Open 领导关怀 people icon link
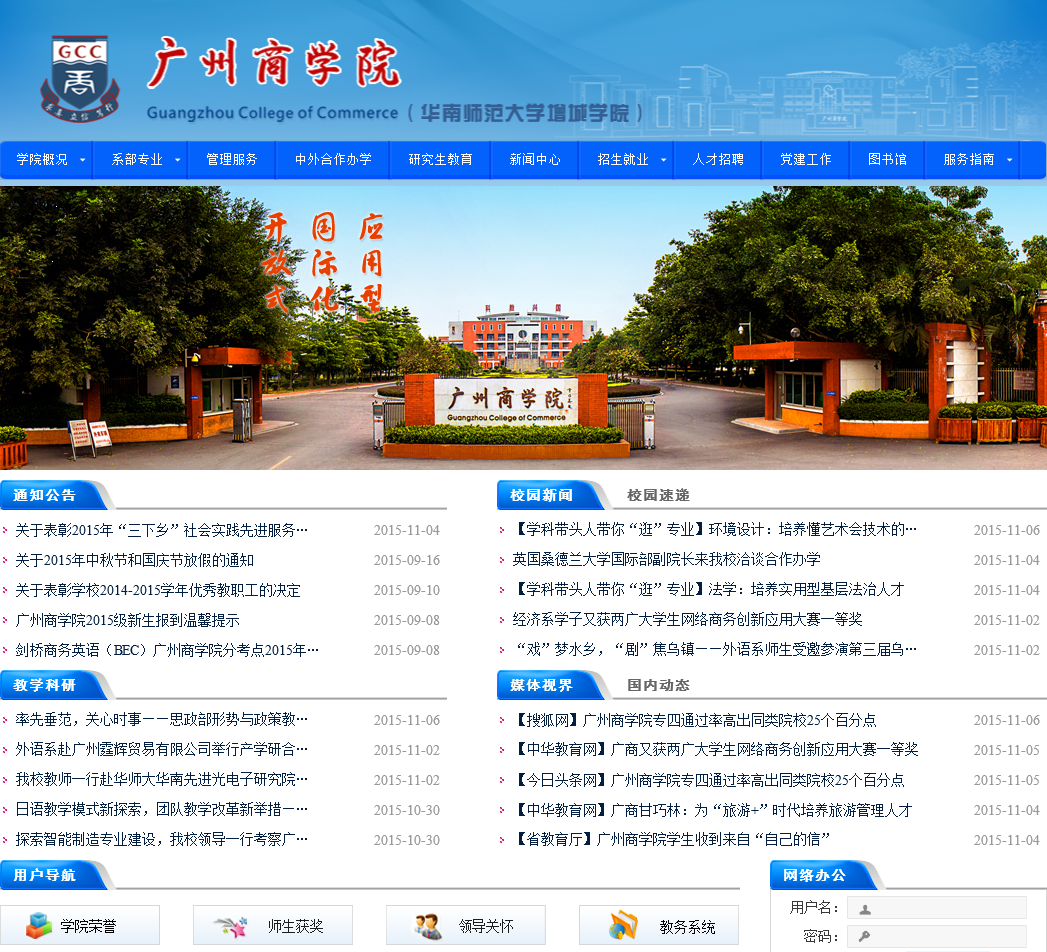 [465, 925]
